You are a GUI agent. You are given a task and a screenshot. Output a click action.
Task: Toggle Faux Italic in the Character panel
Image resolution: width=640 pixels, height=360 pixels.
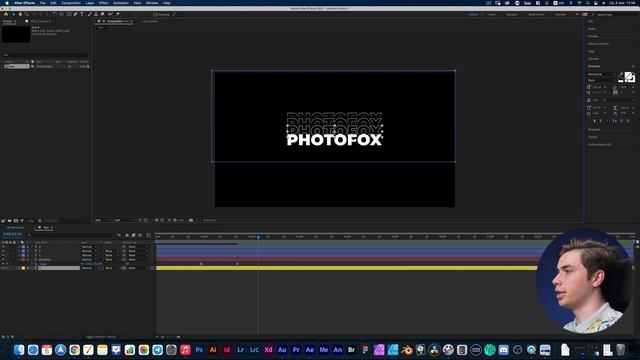point(601,121)
